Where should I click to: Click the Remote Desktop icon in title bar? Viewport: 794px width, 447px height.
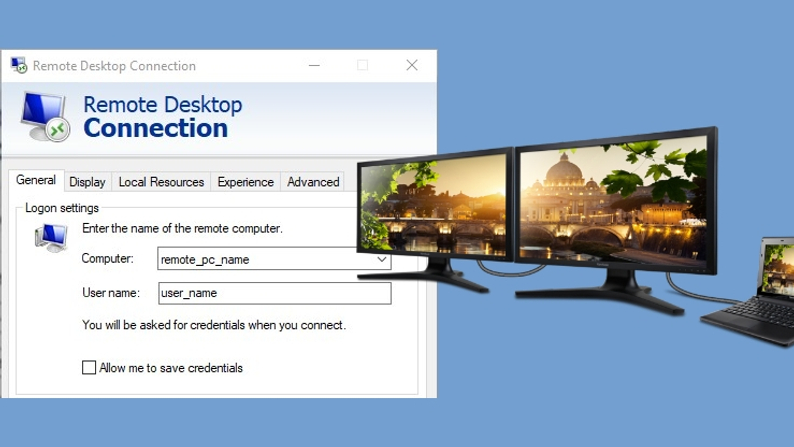pos(18,66)
